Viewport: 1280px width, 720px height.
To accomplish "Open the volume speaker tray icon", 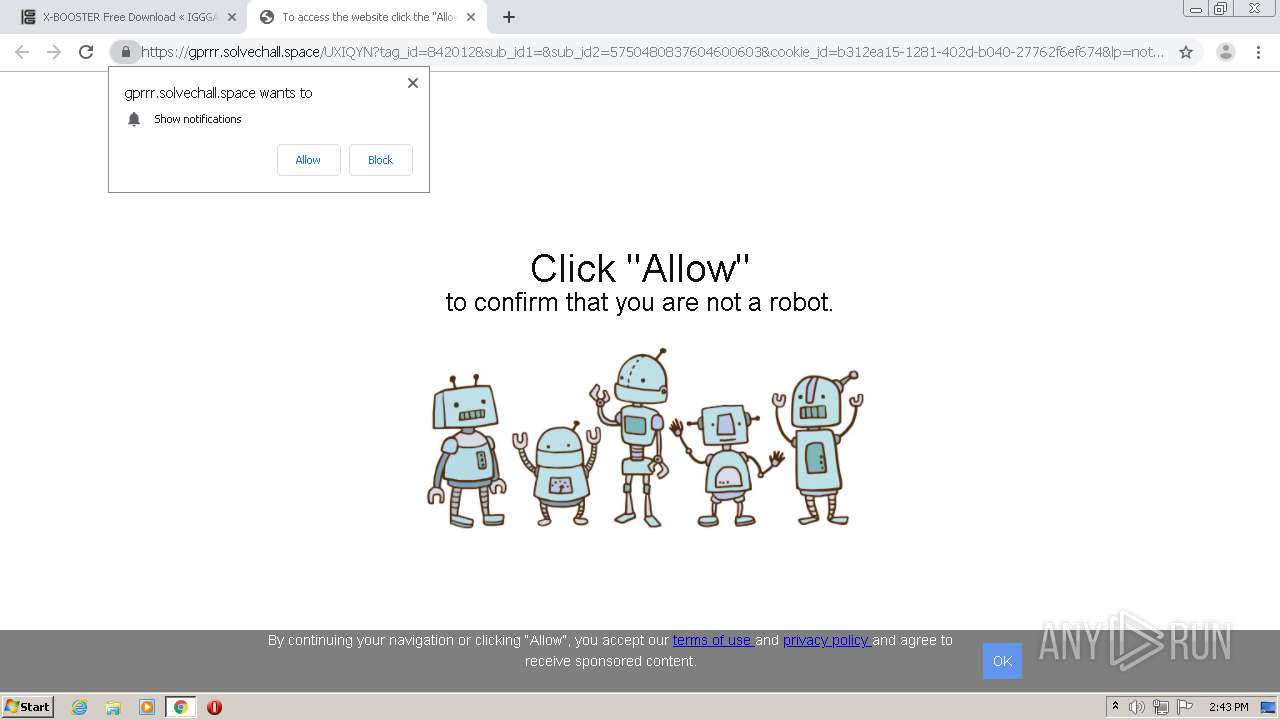I will [1137, 707].
